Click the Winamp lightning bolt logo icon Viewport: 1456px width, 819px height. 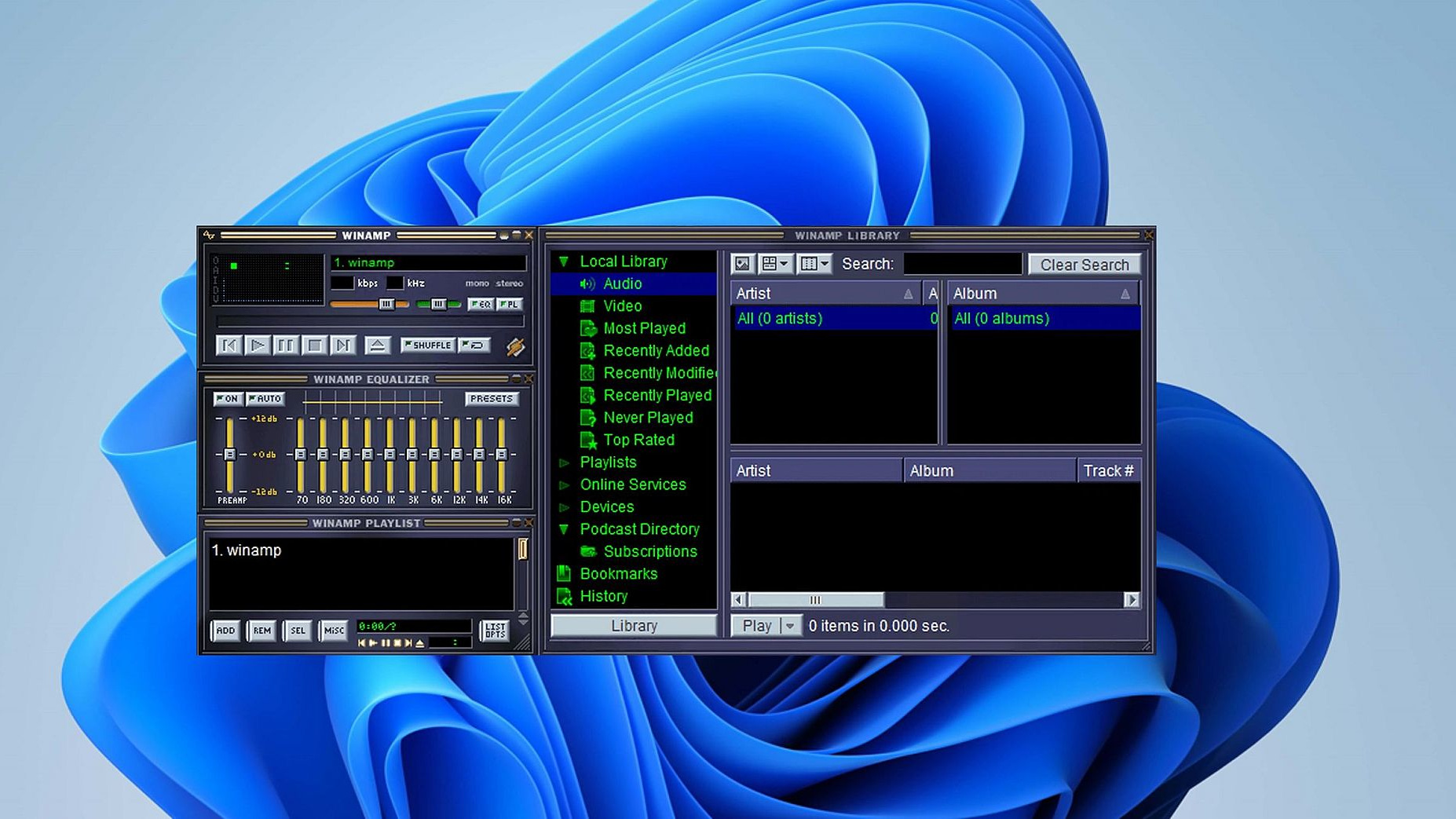tap(515, 346)
